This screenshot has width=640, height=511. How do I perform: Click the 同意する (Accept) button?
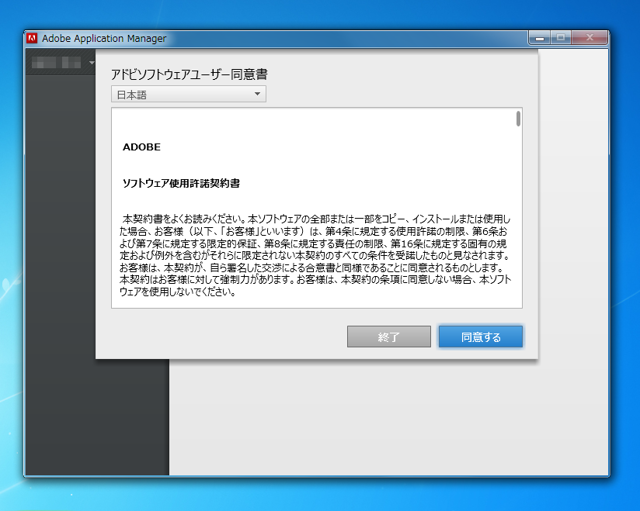click(480, 337)
